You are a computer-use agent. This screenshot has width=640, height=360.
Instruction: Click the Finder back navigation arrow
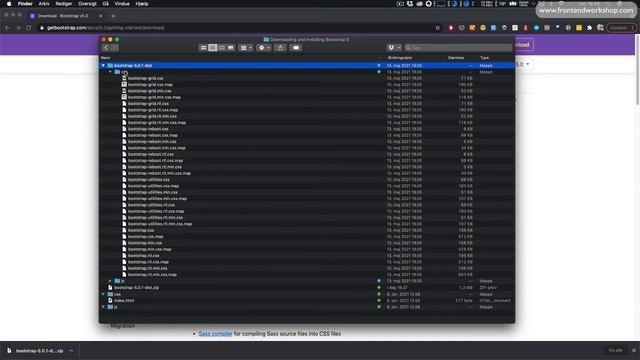106,48
